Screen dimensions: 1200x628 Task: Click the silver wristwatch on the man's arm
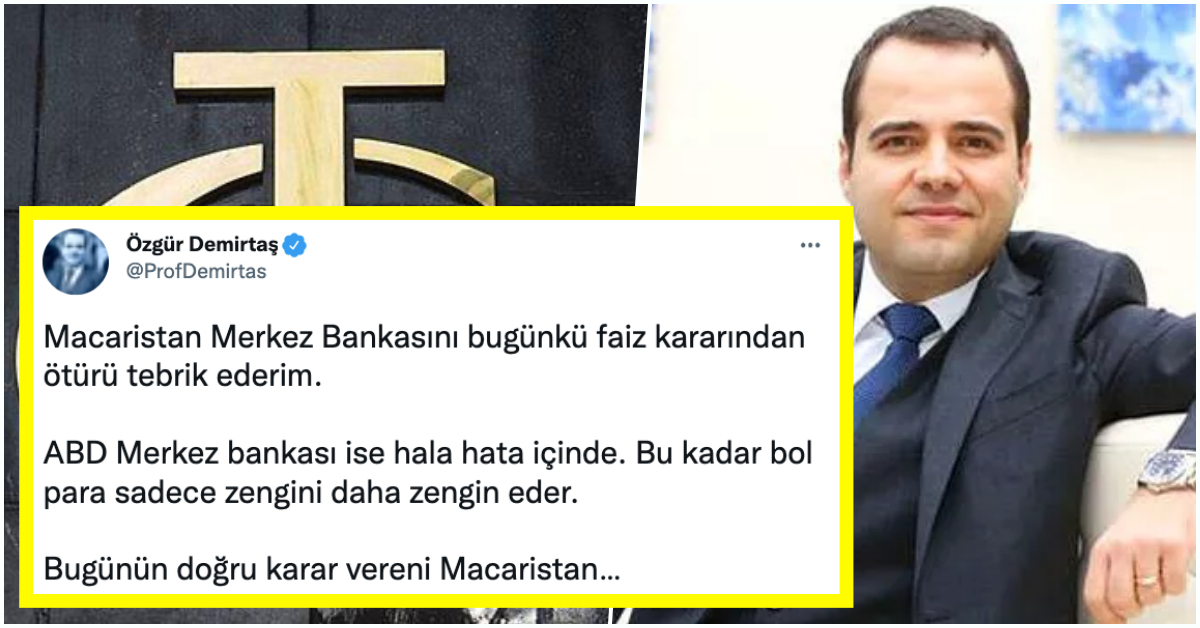(x=1167, y=471)
